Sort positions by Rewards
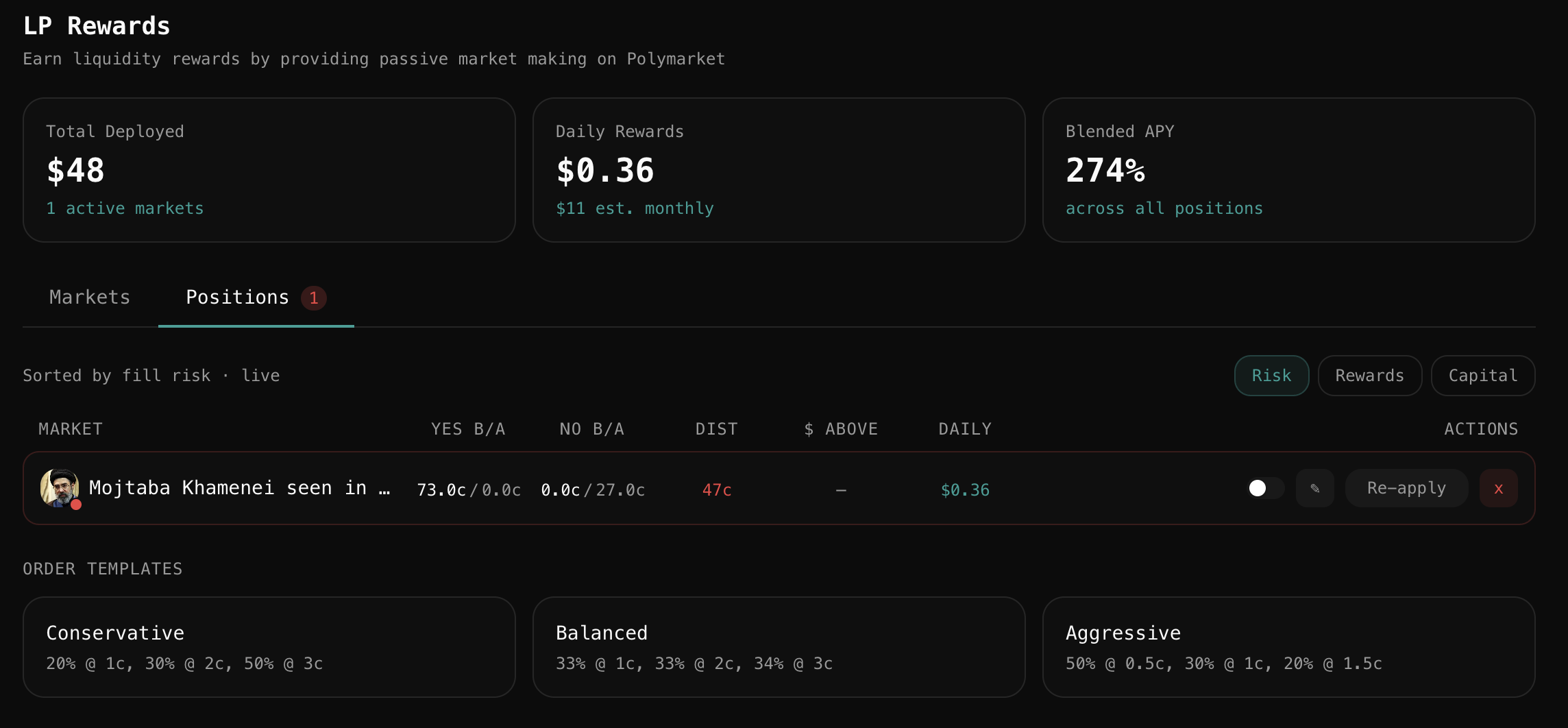Image resolution: width=1568 pixels, height=728 pixels. (1369, 376)
